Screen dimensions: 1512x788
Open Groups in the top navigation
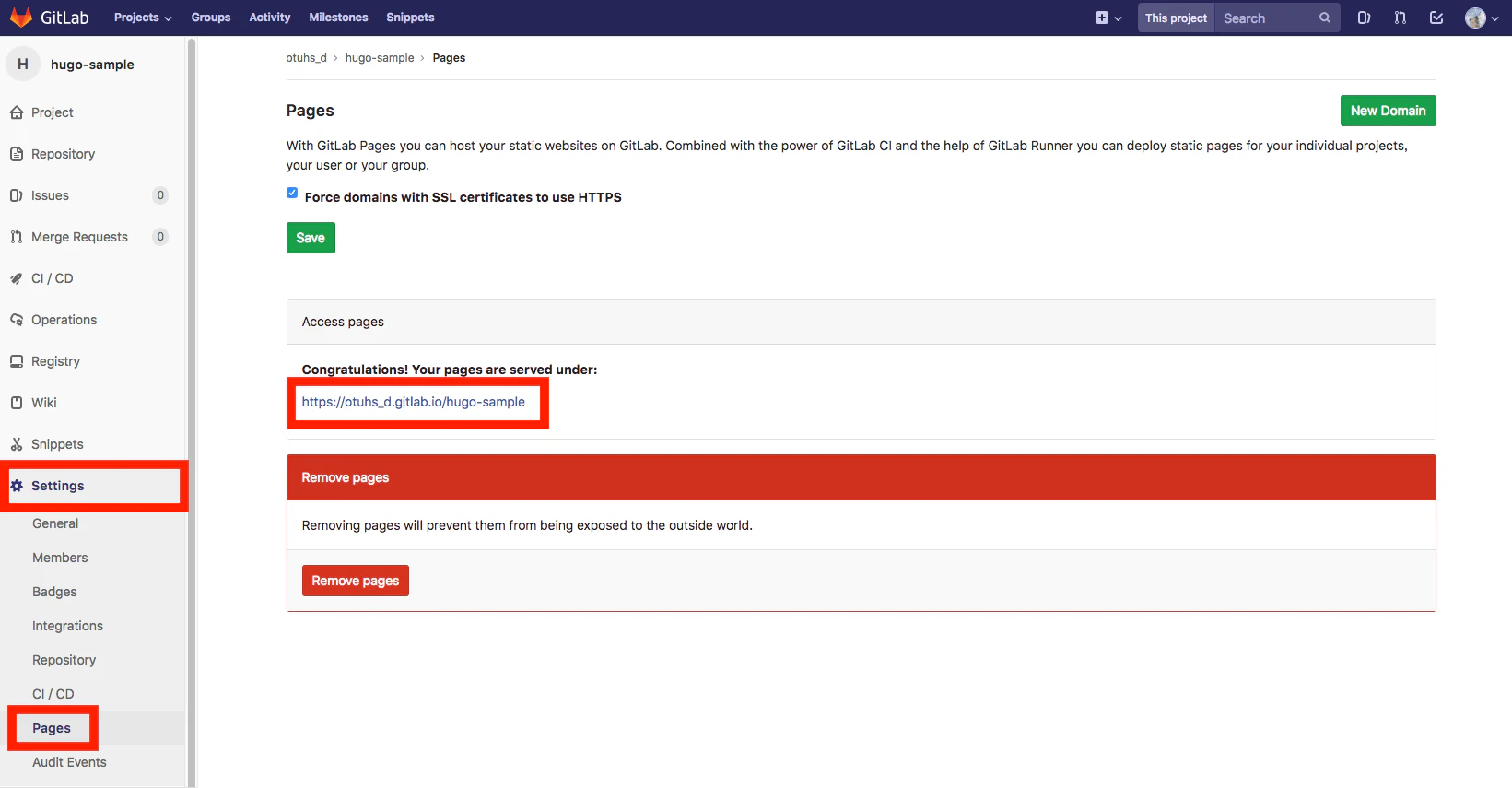(211, 18)
